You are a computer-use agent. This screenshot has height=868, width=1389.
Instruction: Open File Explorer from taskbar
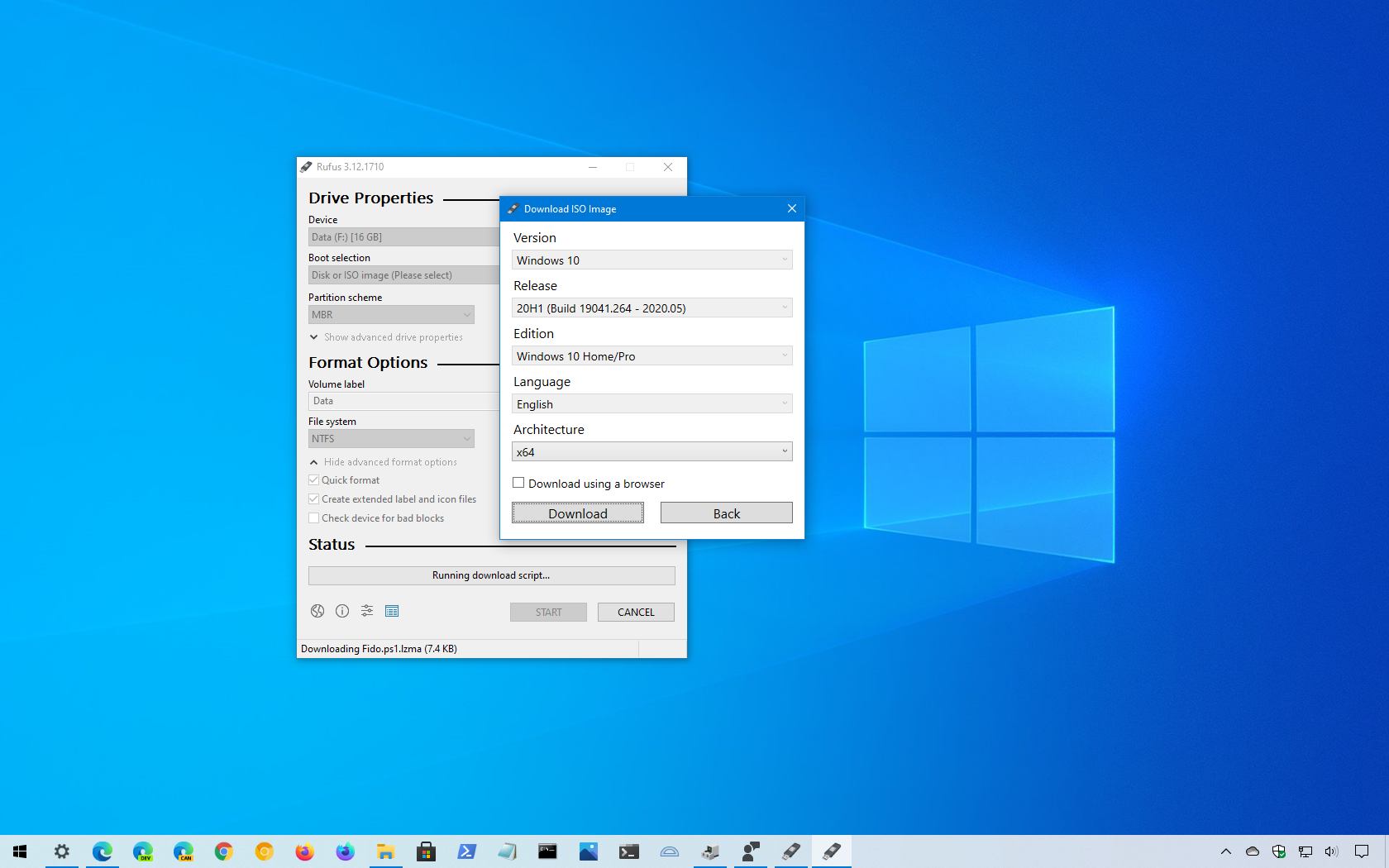tap(385, 851)
